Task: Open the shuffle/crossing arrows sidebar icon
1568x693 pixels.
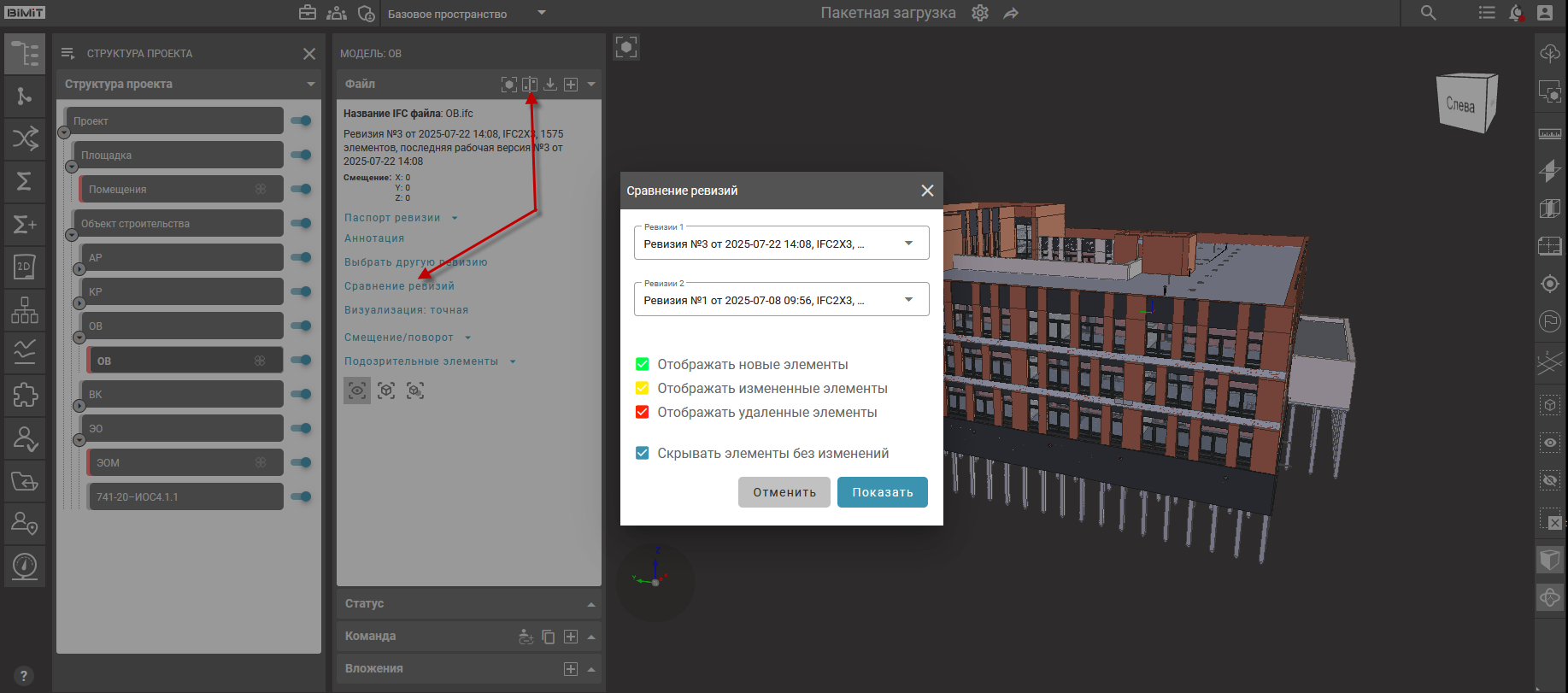Action: coord(25,138)
